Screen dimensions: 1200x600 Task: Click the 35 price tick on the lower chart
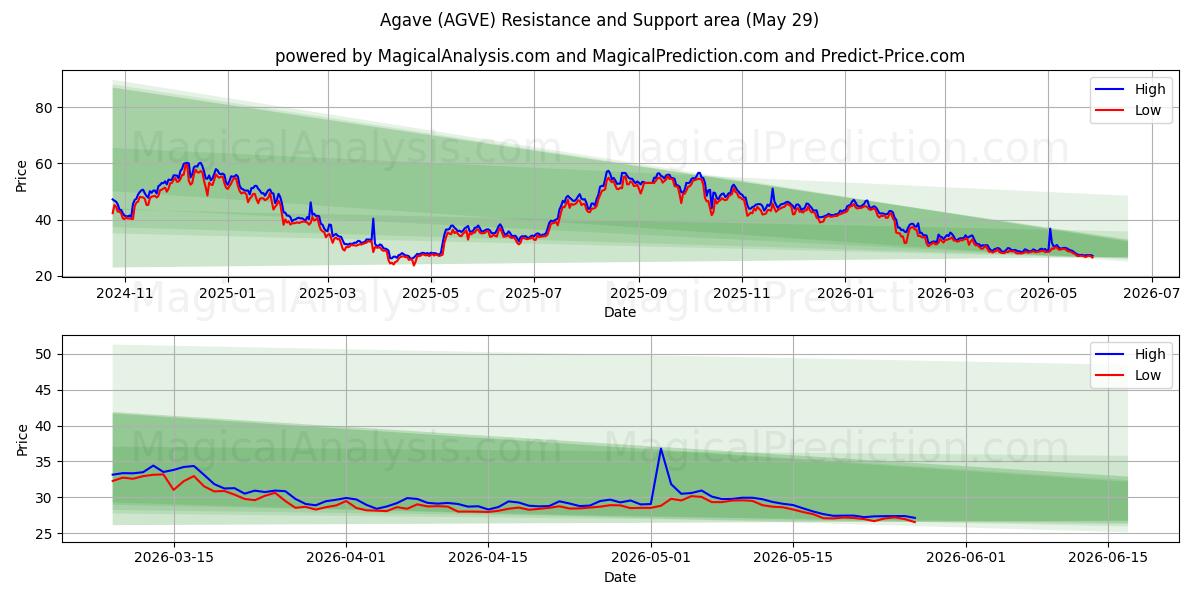46,462
